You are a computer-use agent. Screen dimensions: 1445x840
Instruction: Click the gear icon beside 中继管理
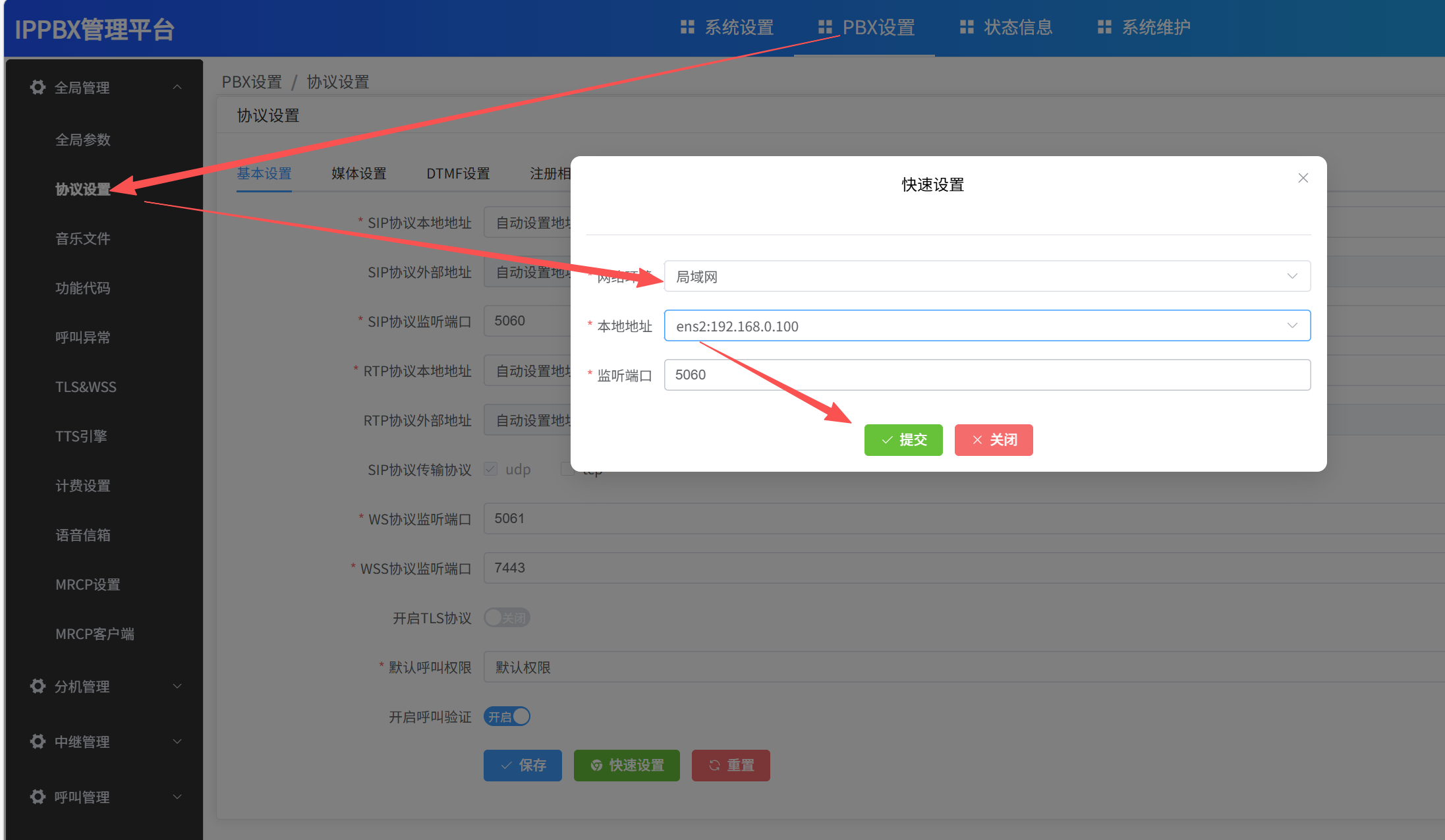tap(38, 741)
